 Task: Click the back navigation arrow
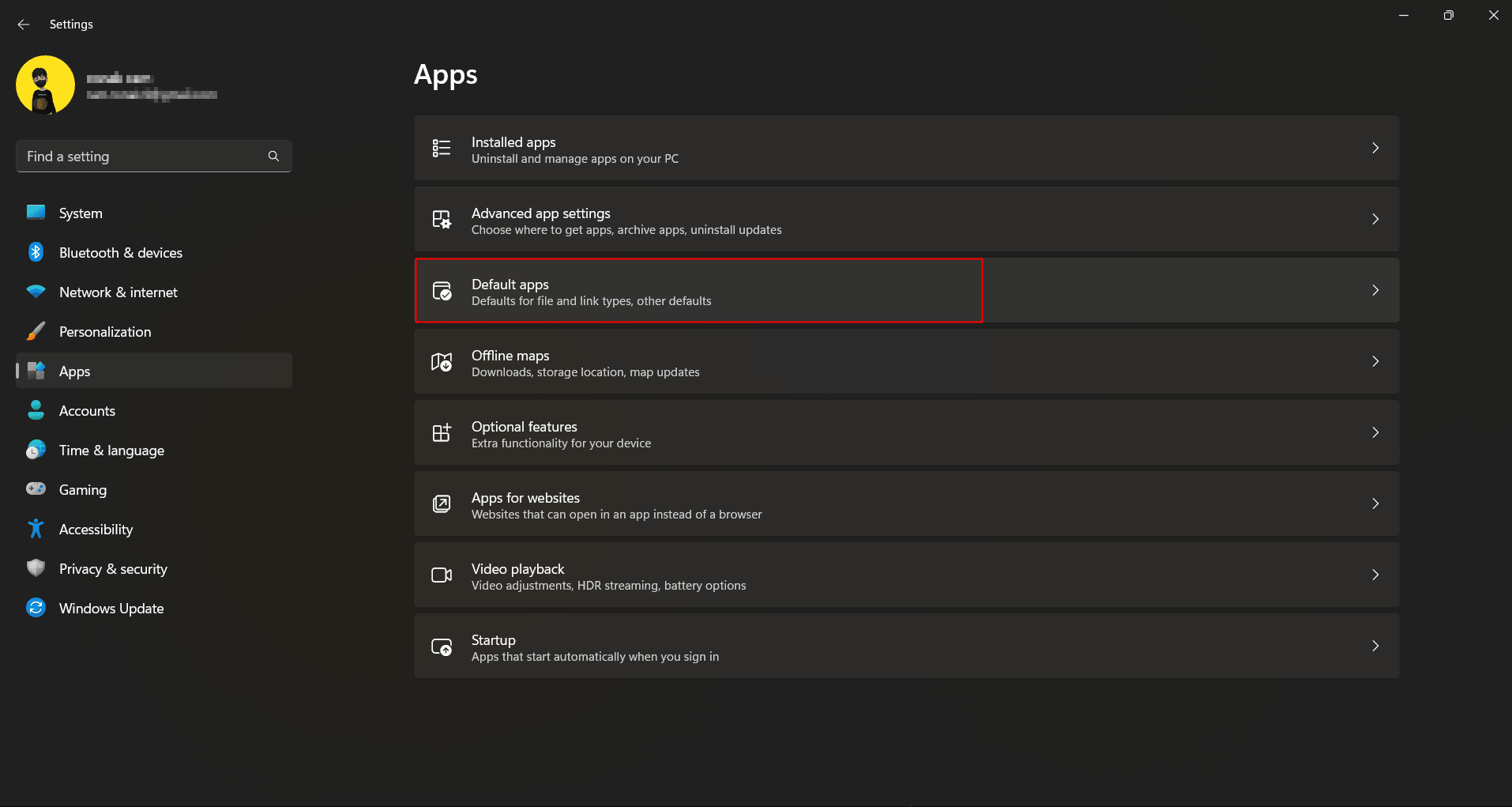pos(23,24)
